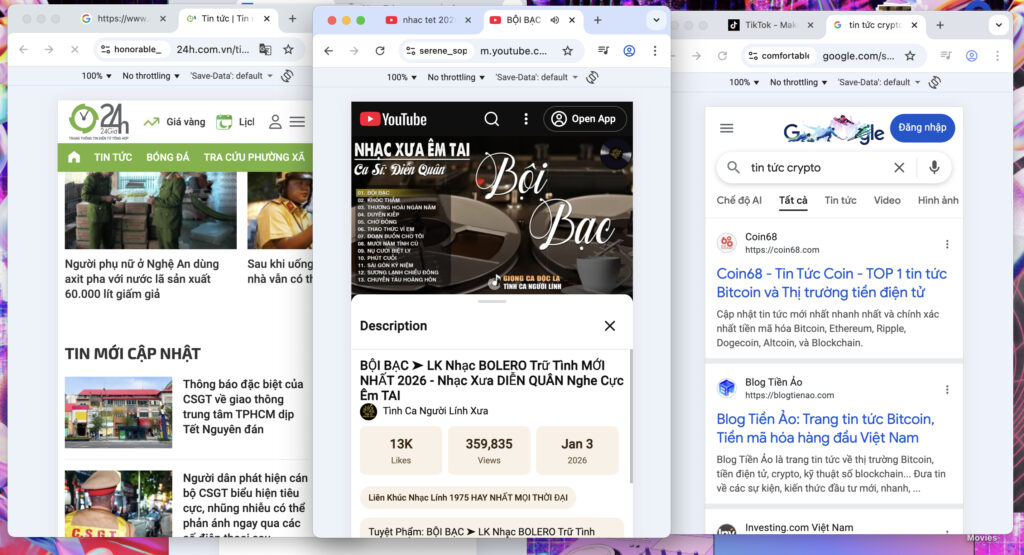
Task: Rotate device orientation in YouTube window
Action: coord(592,77)
